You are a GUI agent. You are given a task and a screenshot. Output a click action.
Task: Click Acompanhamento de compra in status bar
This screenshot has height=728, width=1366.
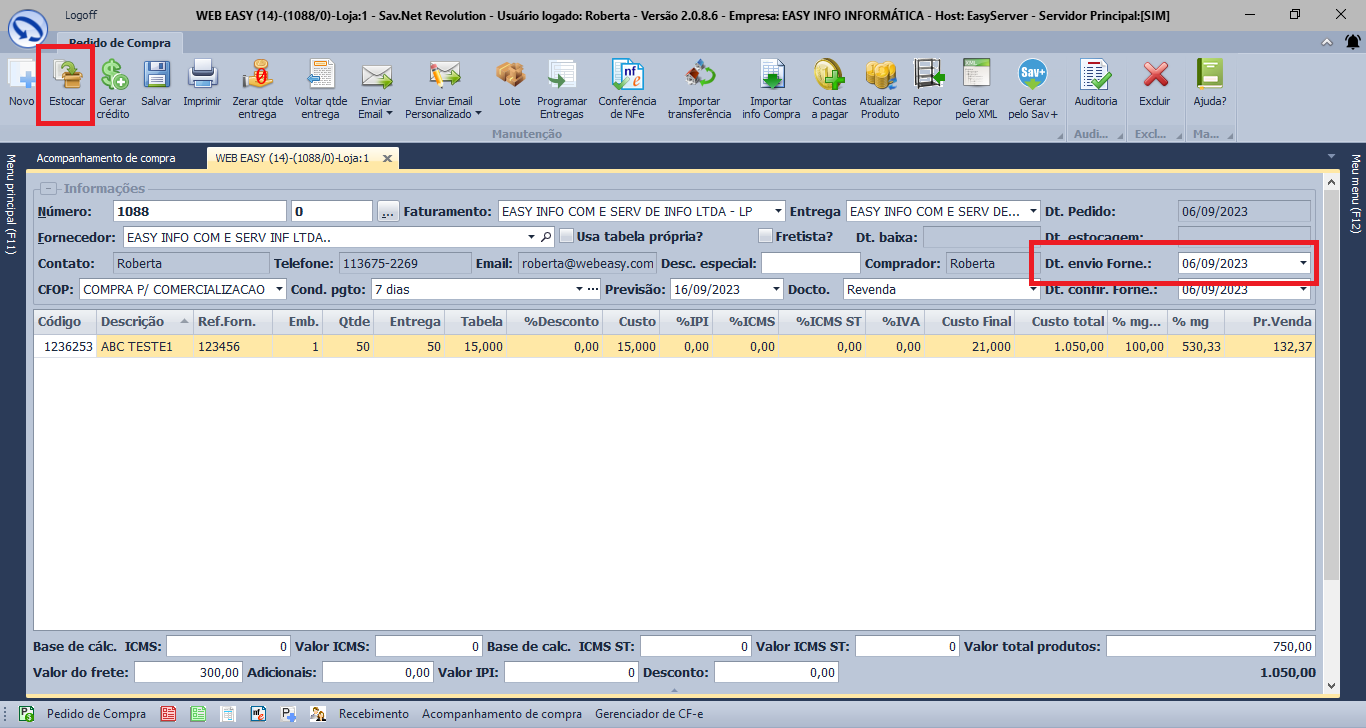click(x=502, y=714)
